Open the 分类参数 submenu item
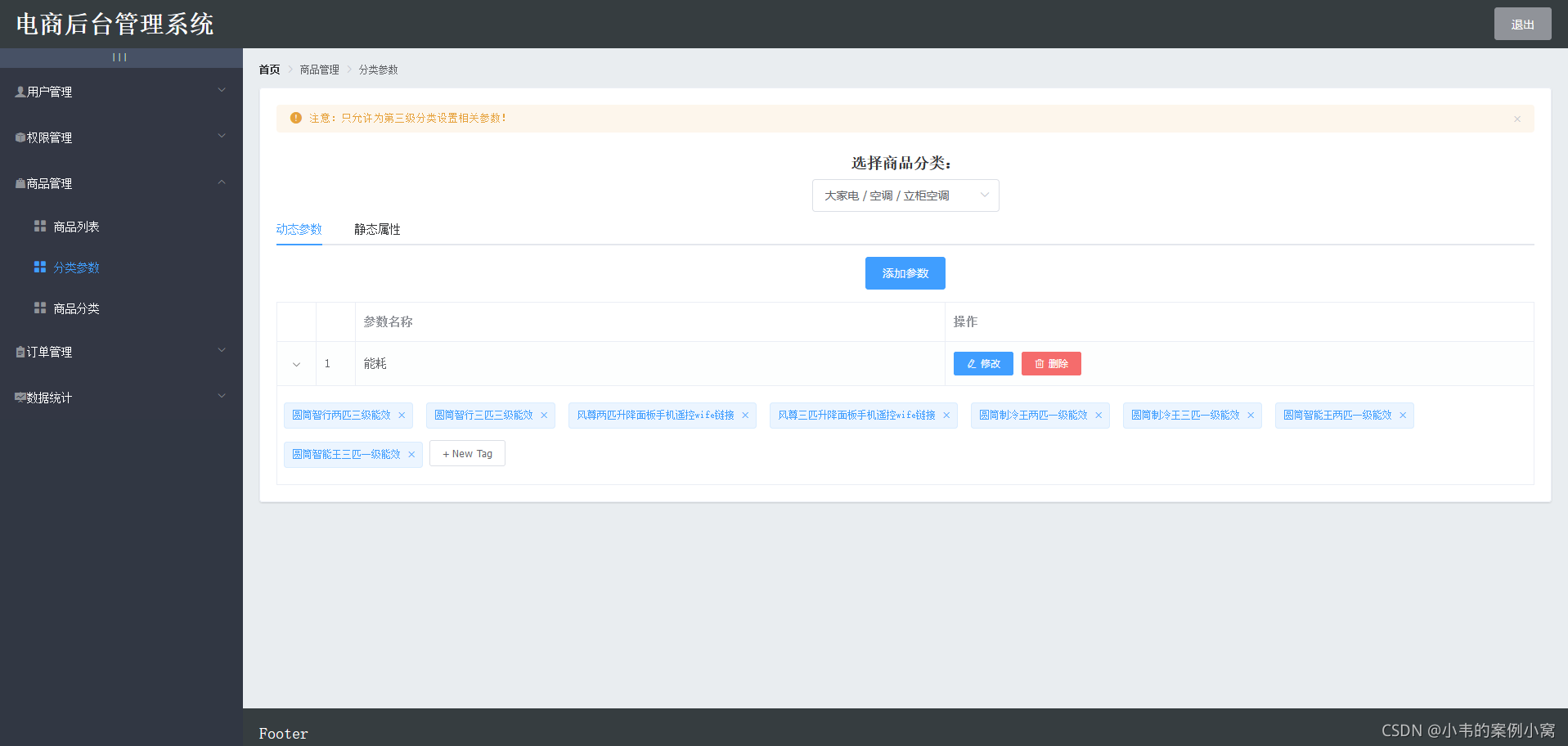Screen dimensions: 1568x746 121,267
